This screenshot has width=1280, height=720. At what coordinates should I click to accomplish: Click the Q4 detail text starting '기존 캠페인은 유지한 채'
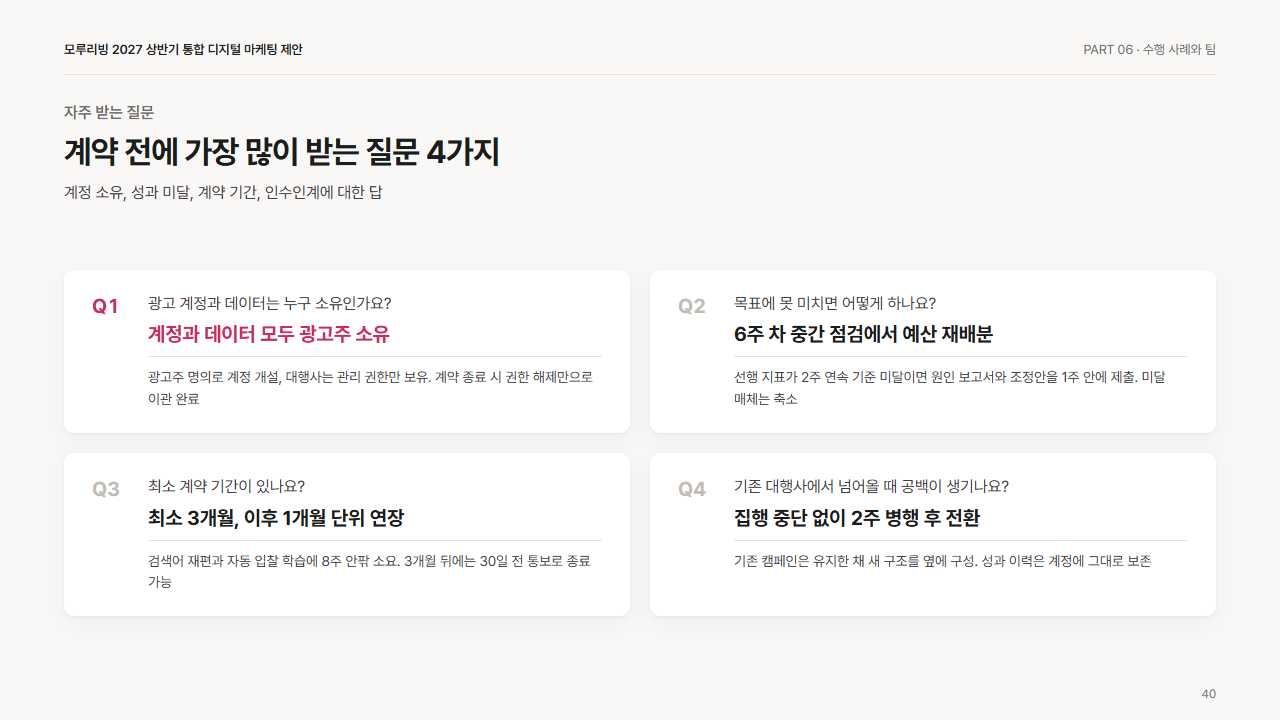942,561
